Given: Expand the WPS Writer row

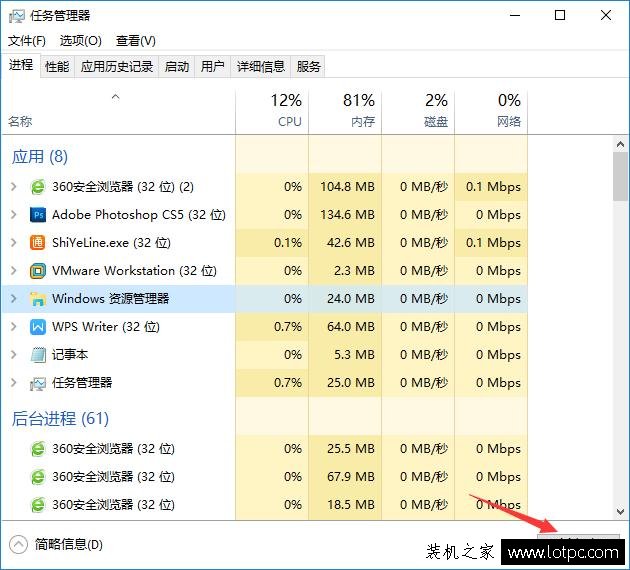Looking at the screenshot, I should click(14, 327).
